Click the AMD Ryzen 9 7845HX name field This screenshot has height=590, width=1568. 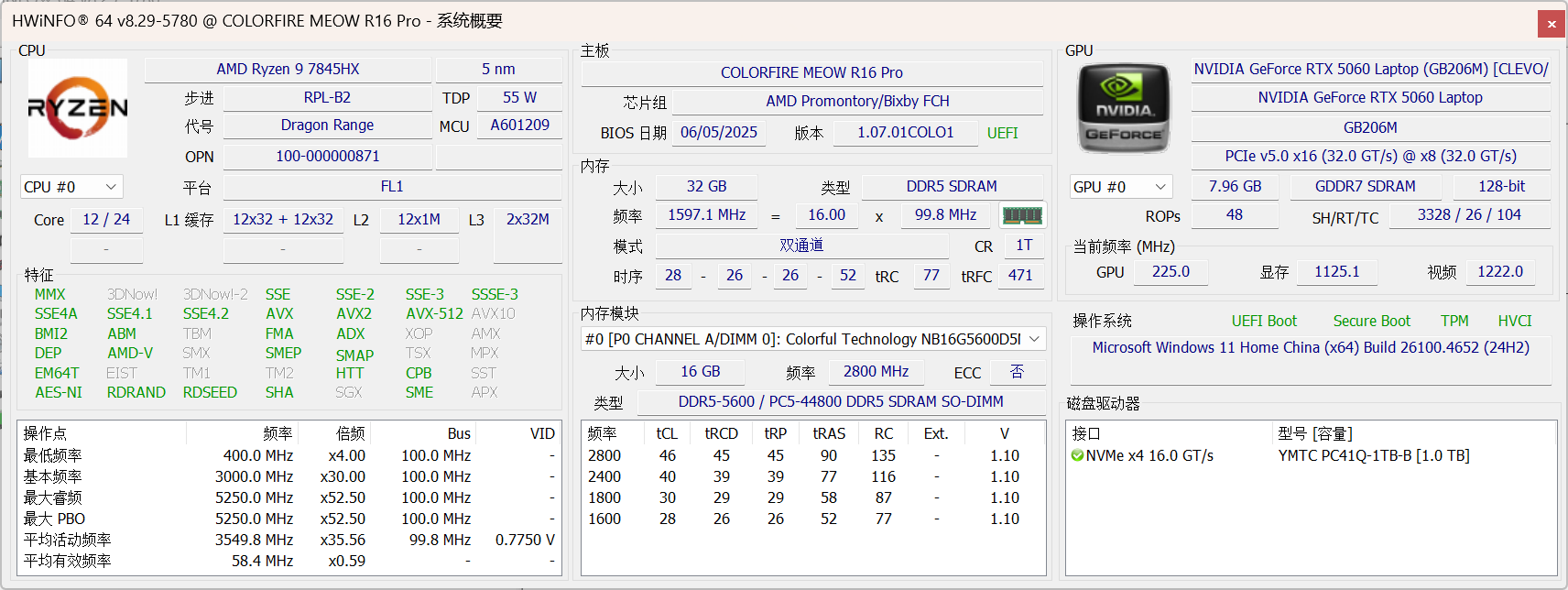(x=288, y=70)
